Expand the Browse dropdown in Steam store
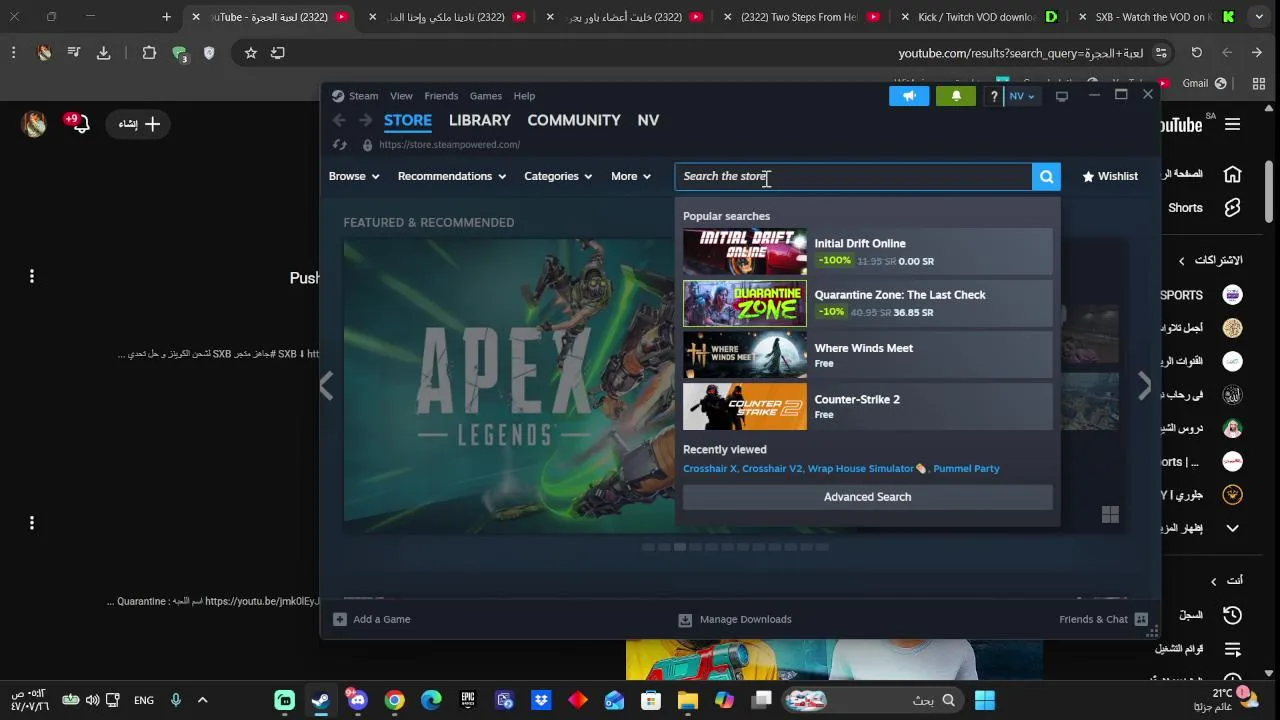1280x720 pixels. tap(354, 176)
